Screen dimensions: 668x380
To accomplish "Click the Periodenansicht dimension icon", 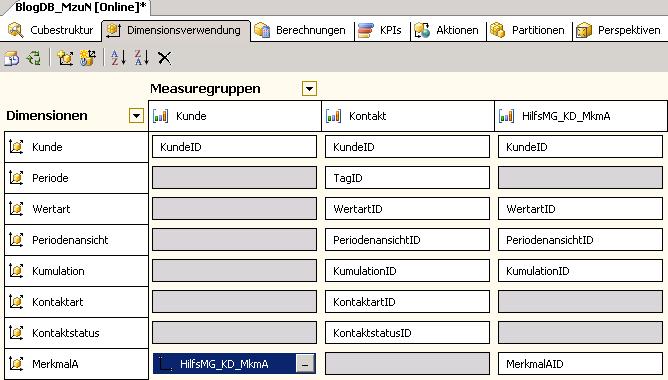I will pos(16,240).
